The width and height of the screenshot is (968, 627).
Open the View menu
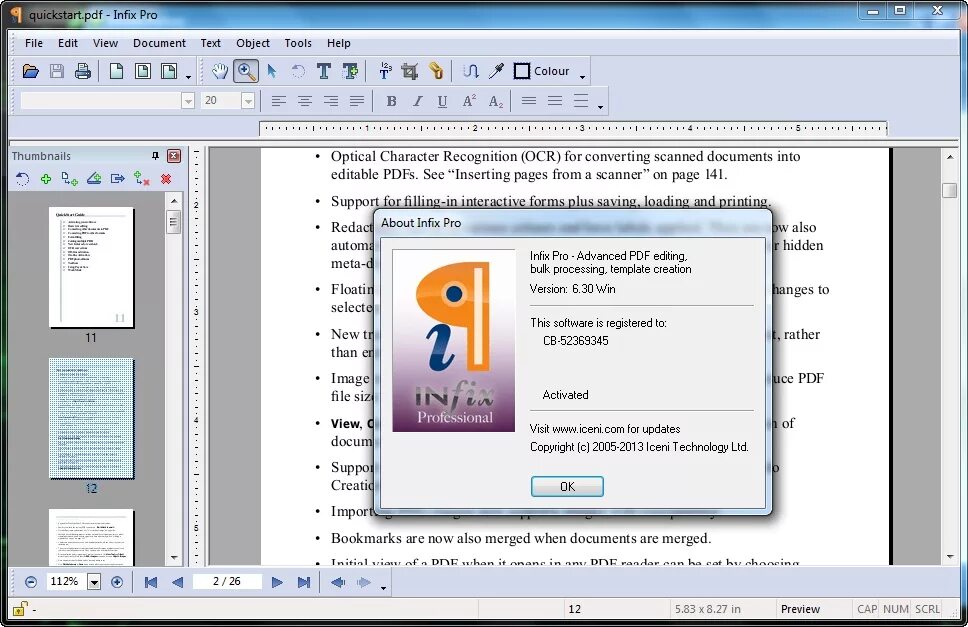click(106, 43)
